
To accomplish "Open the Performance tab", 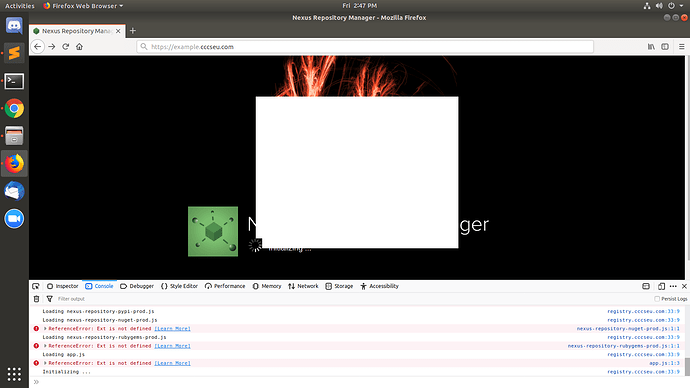I will (225, 286).
